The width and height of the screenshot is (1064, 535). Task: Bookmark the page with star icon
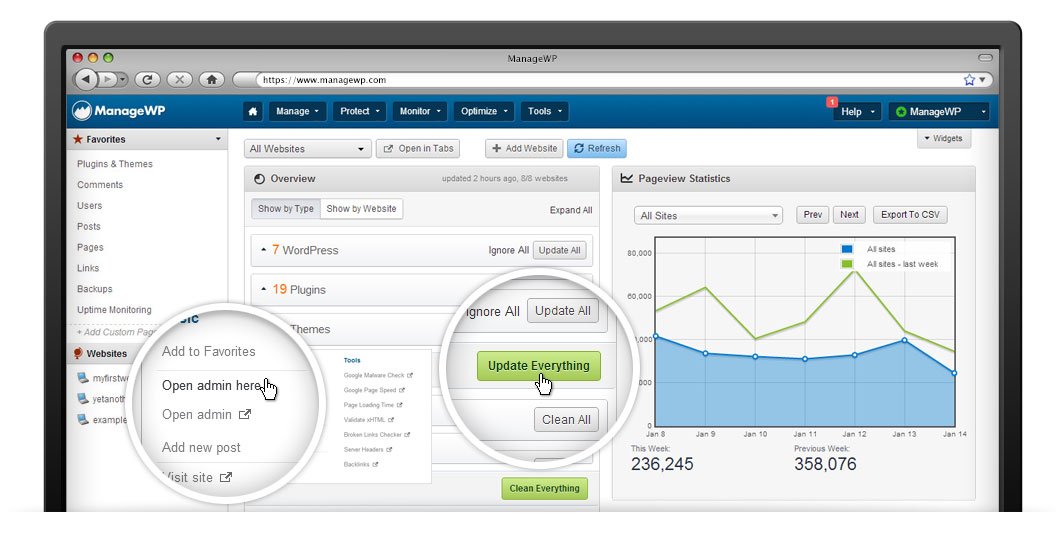(969, 79)
